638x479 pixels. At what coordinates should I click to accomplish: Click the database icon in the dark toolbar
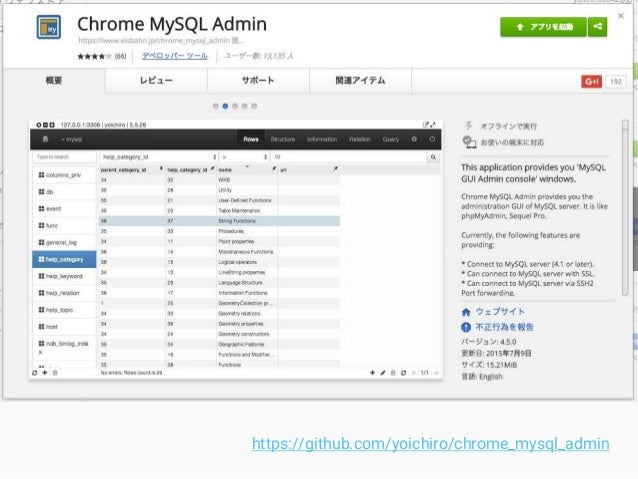click(x=45, y=139)
